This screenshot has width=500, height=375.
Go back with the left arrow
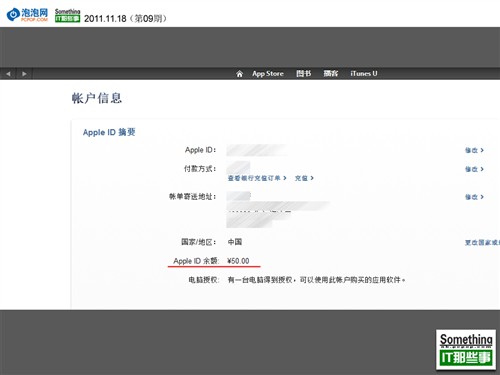[8, 74]
